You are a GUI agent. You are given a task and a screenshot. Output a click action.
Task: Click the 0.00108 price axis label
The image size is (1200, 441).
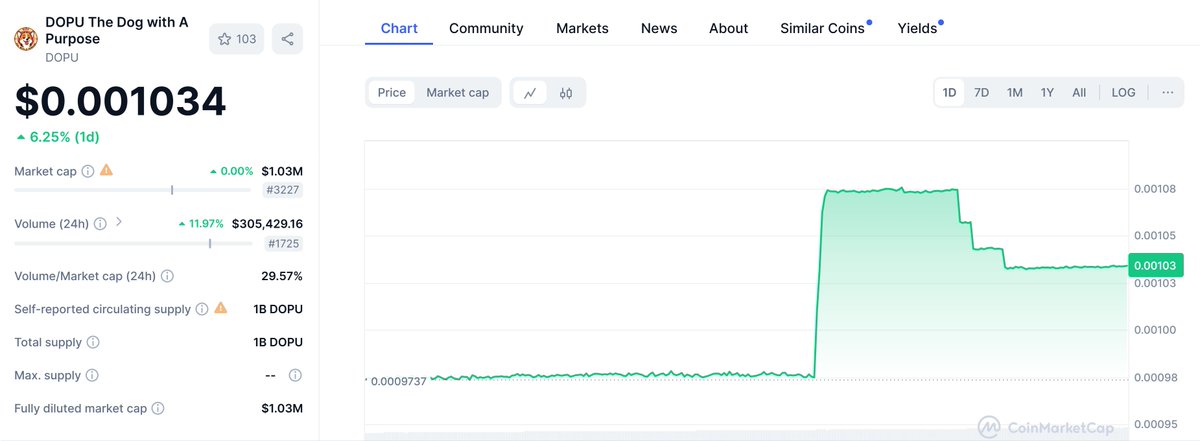1154,189
